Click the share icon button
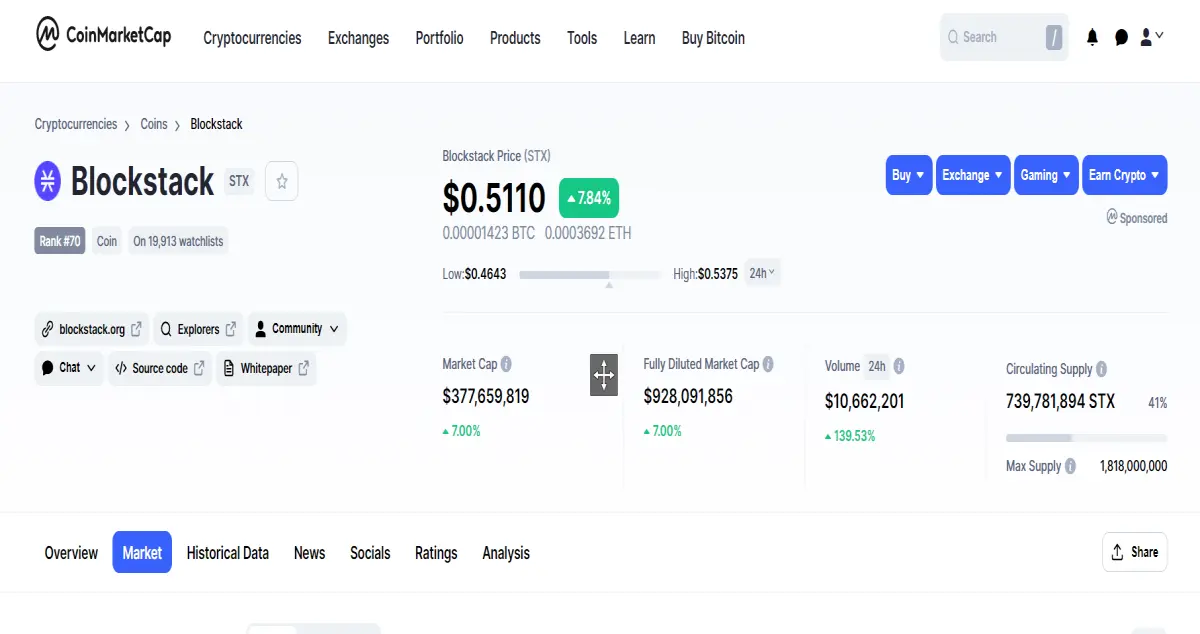 coord(1135,552)
